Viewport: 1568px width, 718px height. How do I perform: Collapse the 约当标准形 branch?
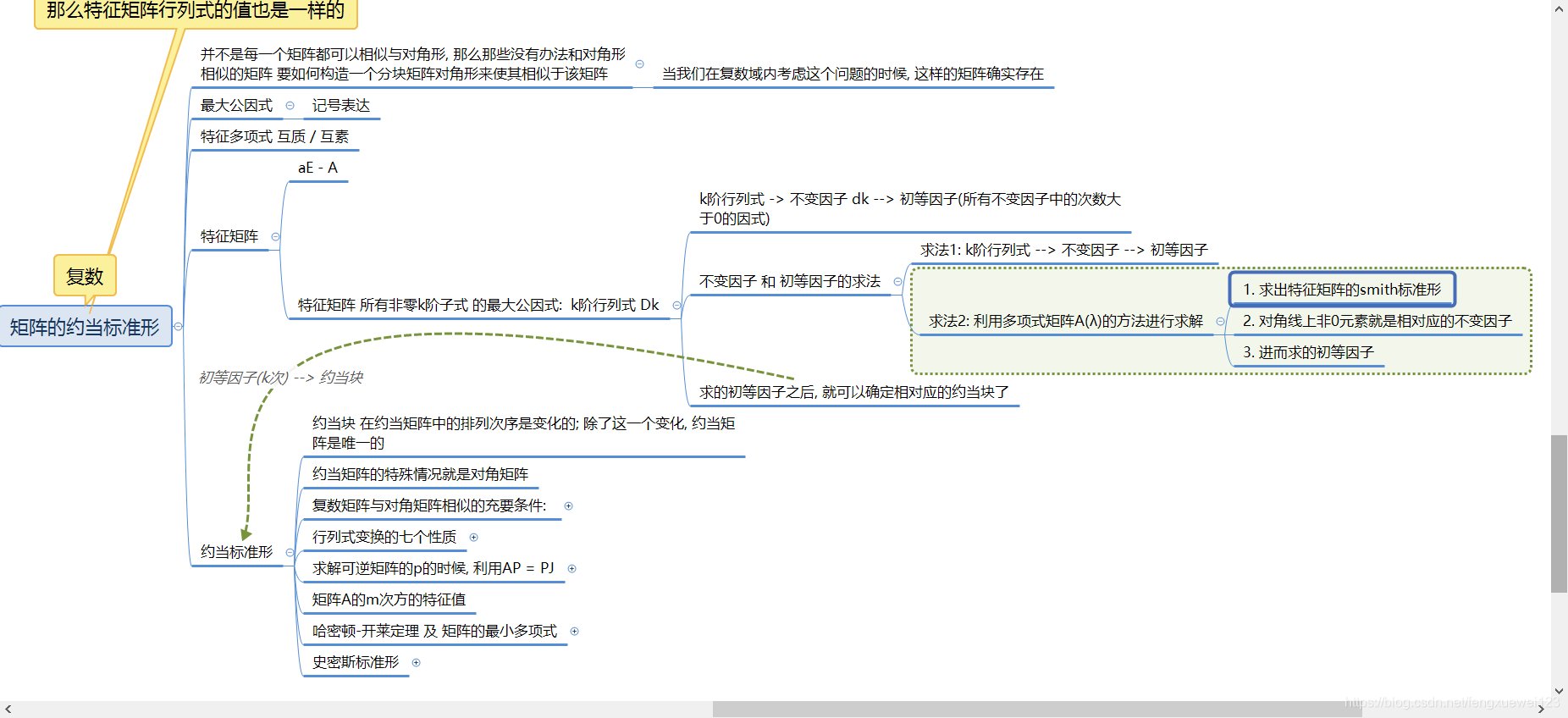(x=290, y=553)
